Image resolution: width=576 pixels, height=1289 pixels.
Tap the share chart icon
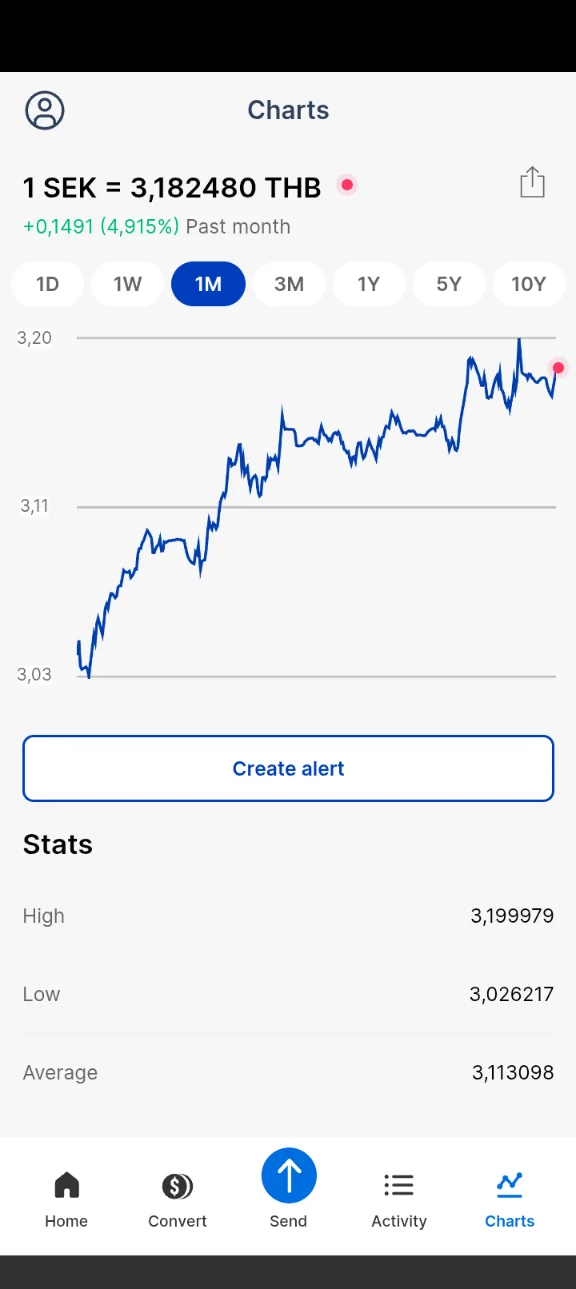(x=532, y=183)
